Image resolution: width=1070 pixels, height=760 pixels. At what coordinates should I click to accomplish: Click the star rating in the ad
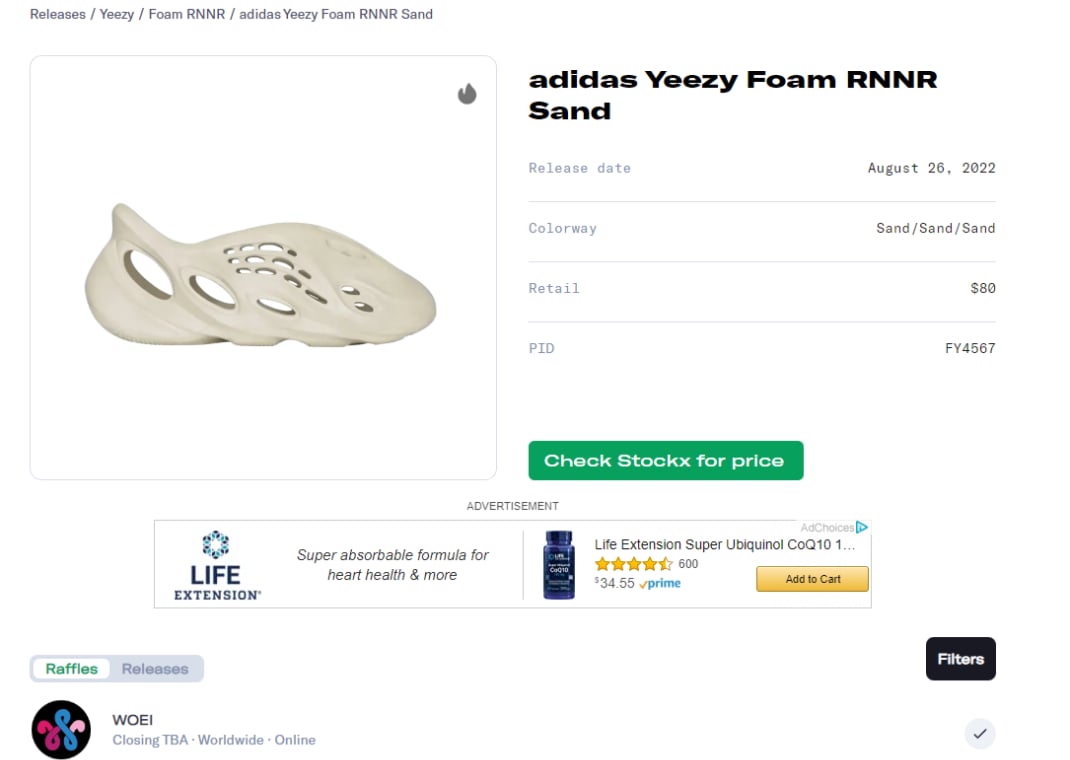(633, 564)
